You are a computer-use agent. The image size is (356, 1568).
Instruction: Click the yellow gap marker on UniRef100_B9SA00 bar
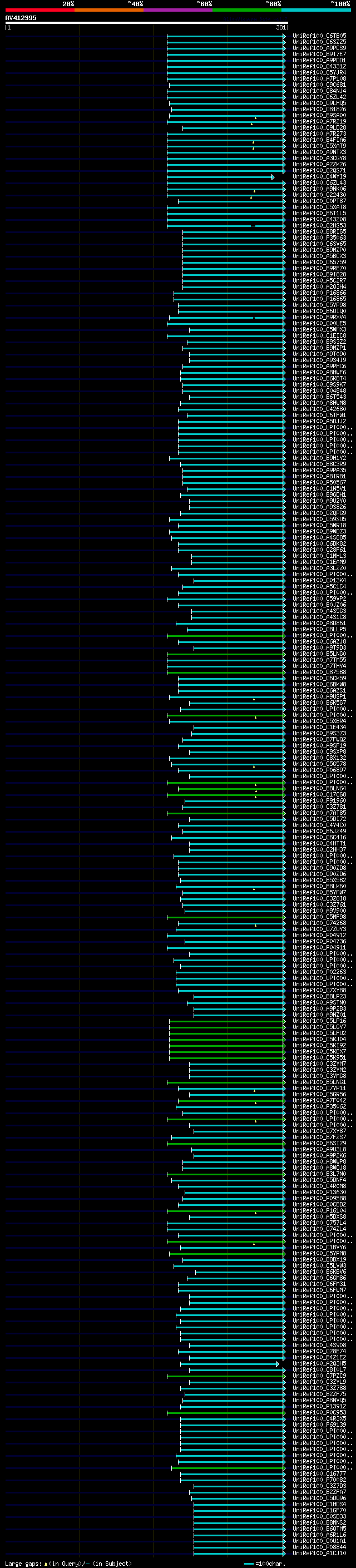(255, 117)
